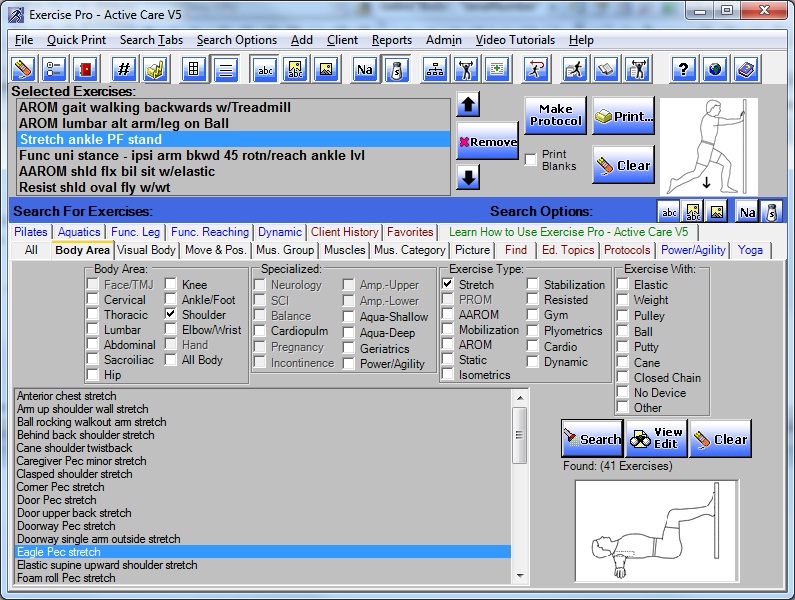Uncheck the Shoulder body area checkbox
Image resolution: width=795 pixels, height=600 pixels.
[x=171, y=314]
